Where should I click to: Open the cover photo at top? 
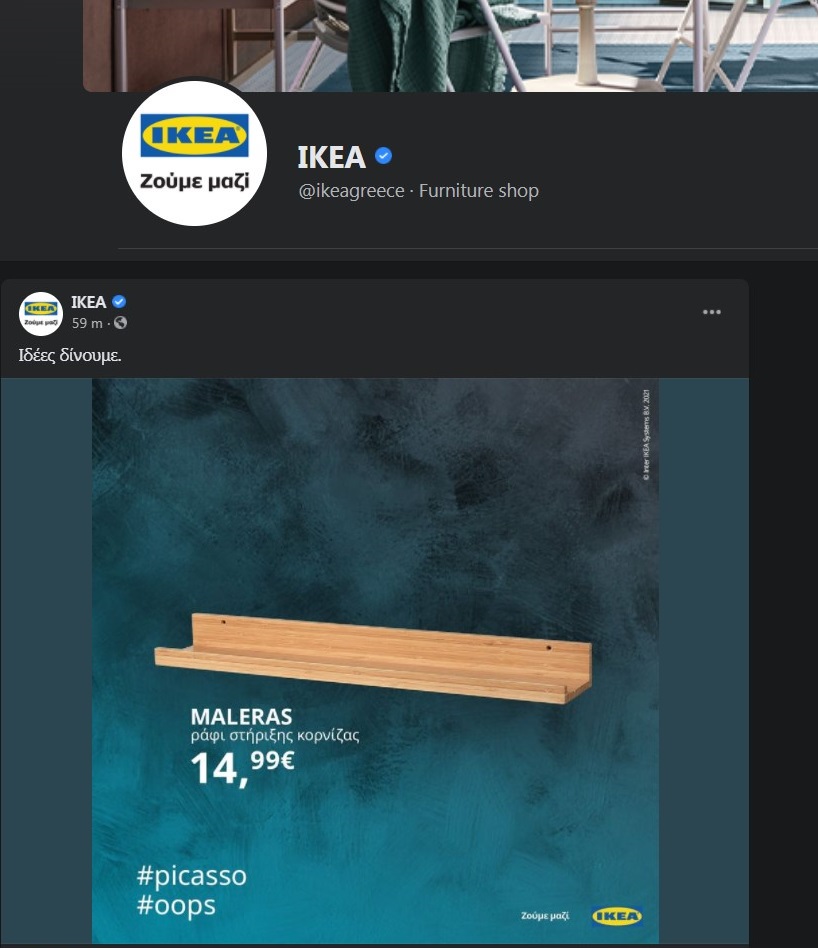click(x=450, y=45)
